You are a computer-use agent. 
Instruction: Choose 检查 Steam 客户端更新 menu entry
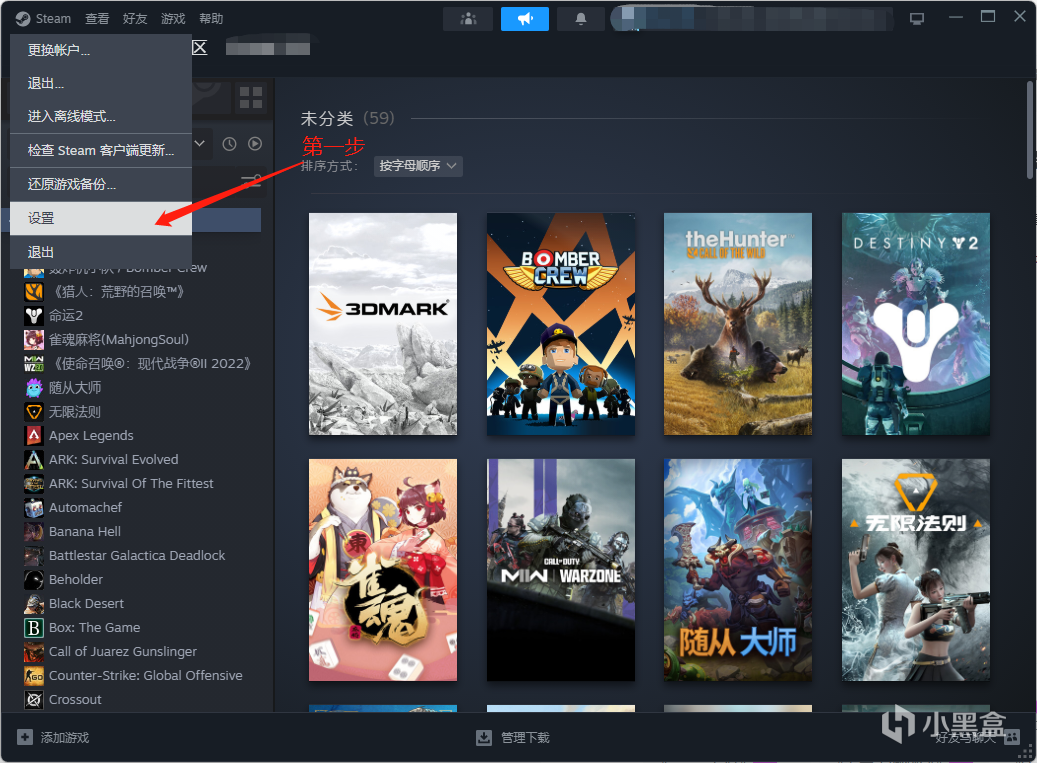coord(101,150)
